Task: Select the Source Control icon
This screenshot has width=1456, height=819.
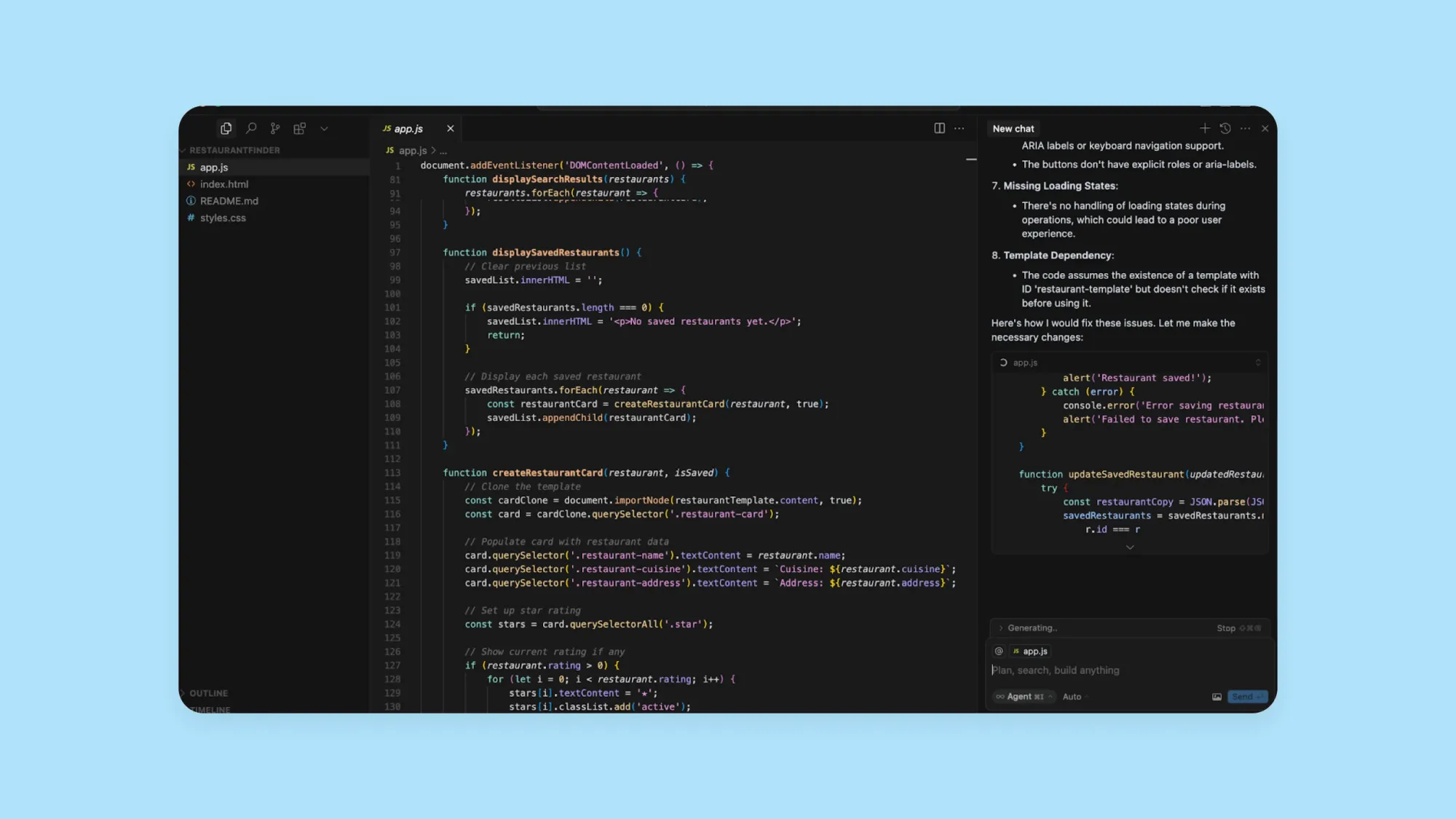Action: coord(274,128)
